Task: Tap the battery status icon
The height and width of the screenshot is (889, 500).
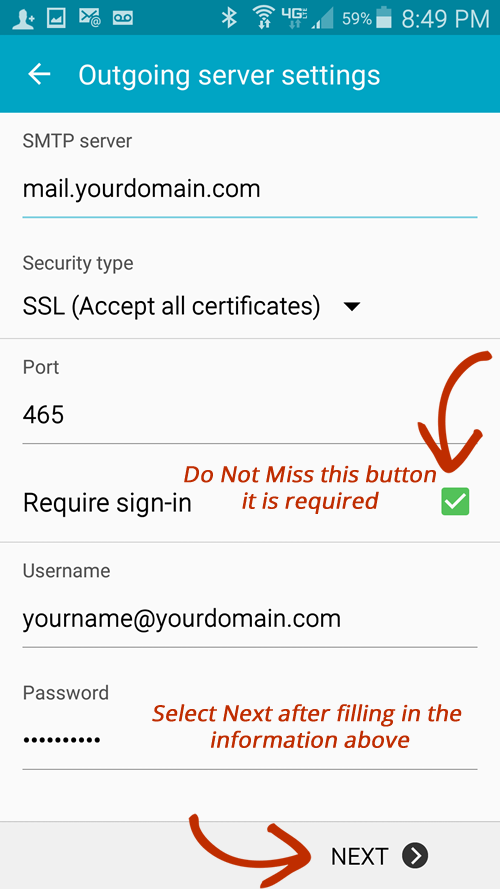Action: (x=384, y=18)
